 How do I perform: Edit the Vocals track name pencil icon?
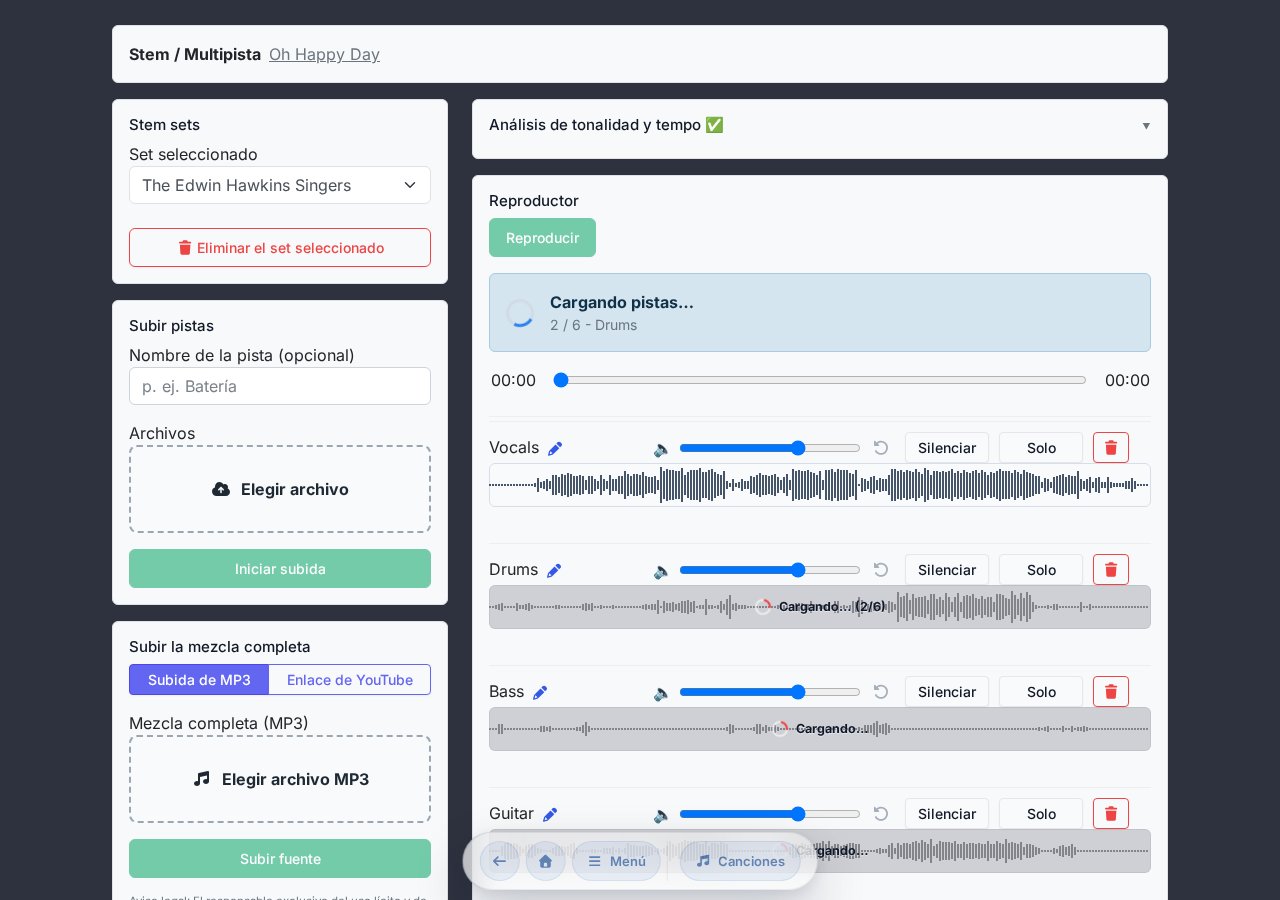tap(555, 448)
